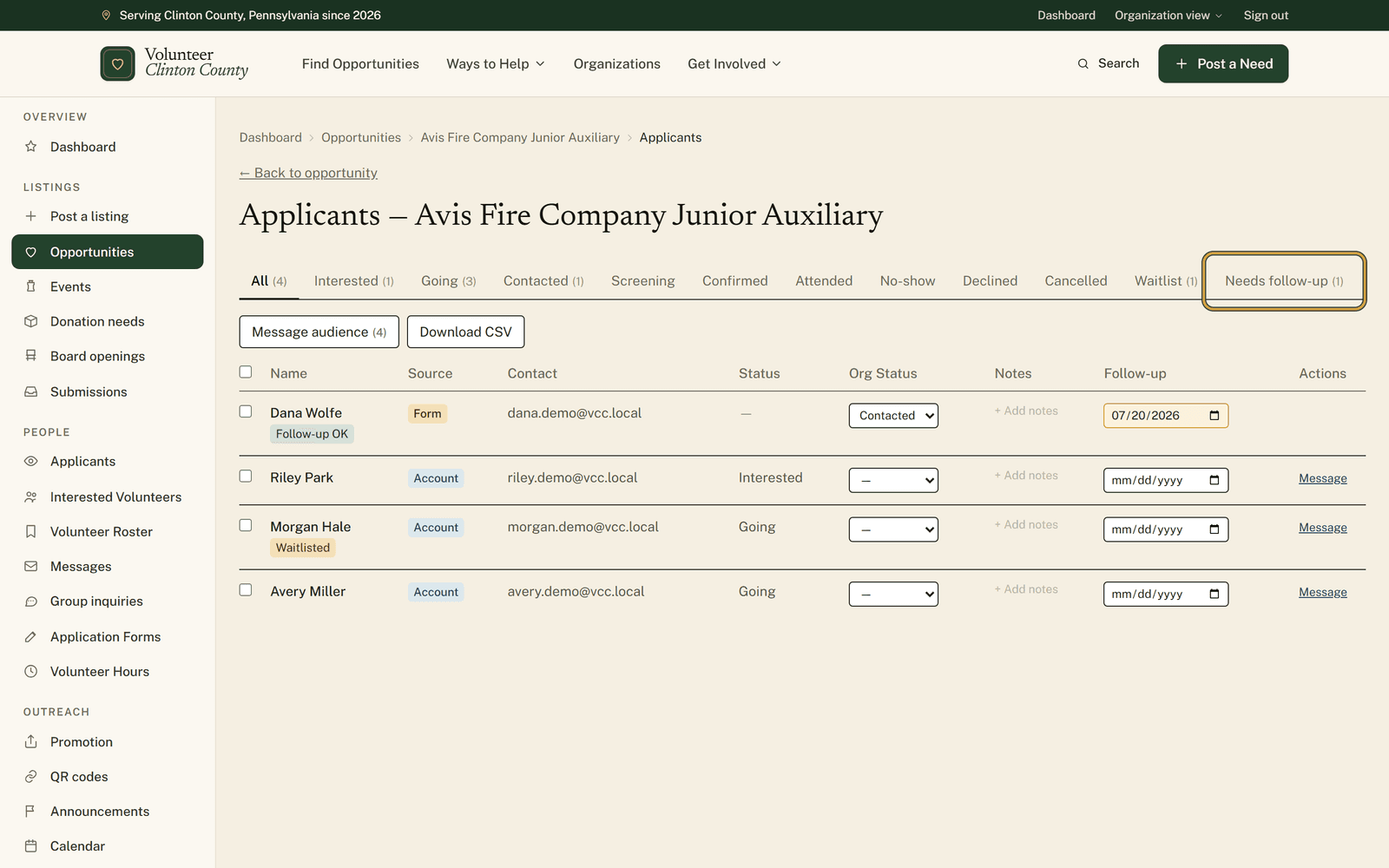Screen dimensions: 1389x868
Task: Open the Screening tab
Action: pyautogui.click(x=643, y=281)
